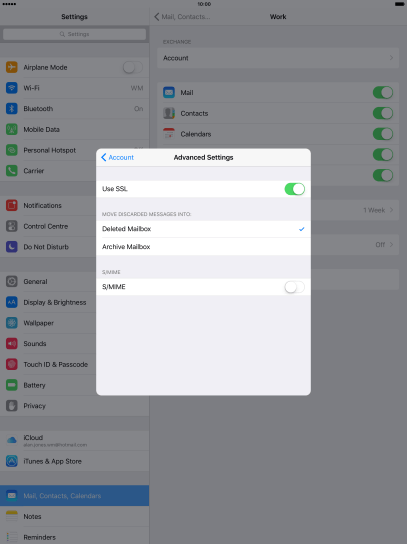Go back to Account in dialog

click(117, 158)
